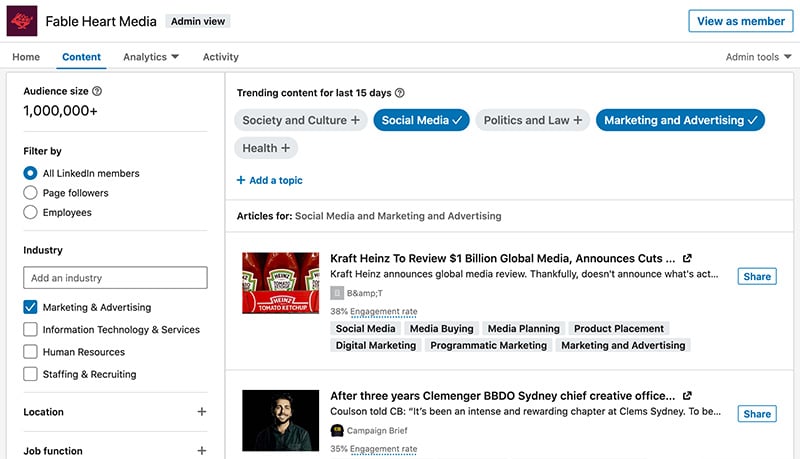Click the Programmatic Marketing tag
This screenshot has width=800, height=459.
(x=488, y=345)
